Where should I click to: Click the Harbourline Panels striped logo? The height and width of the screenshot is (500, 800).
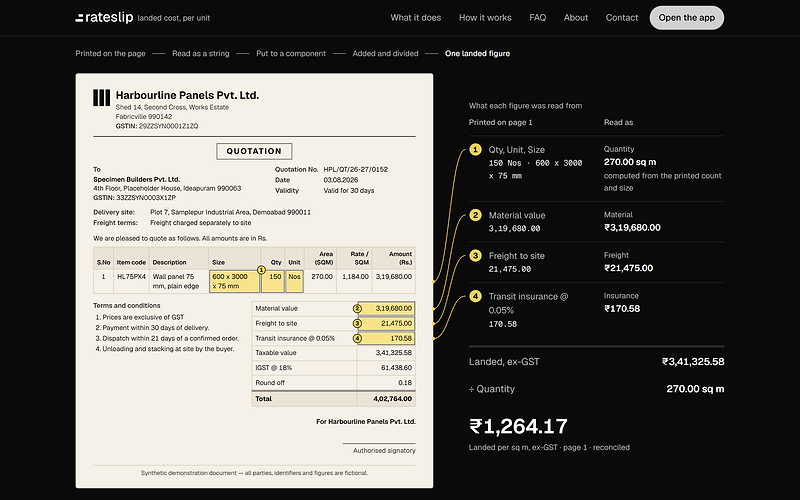coord(102,97)
